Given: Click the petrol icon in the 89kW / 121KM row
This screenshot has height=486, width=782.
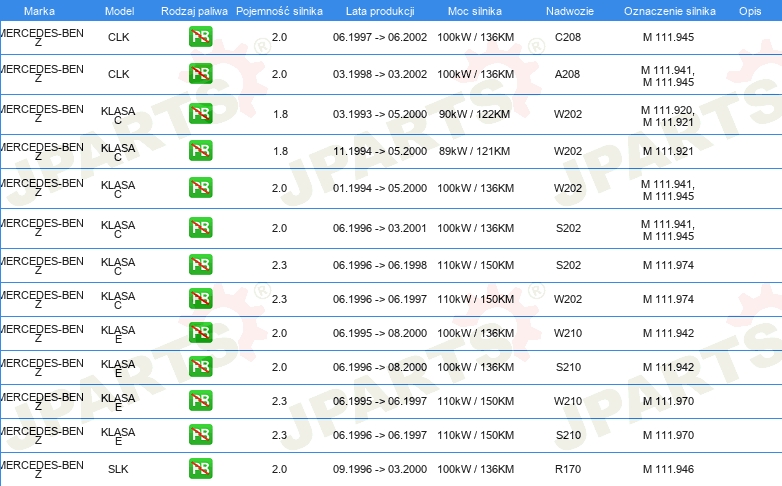Looking at the screenshot, I should click(x=200, y=150).
